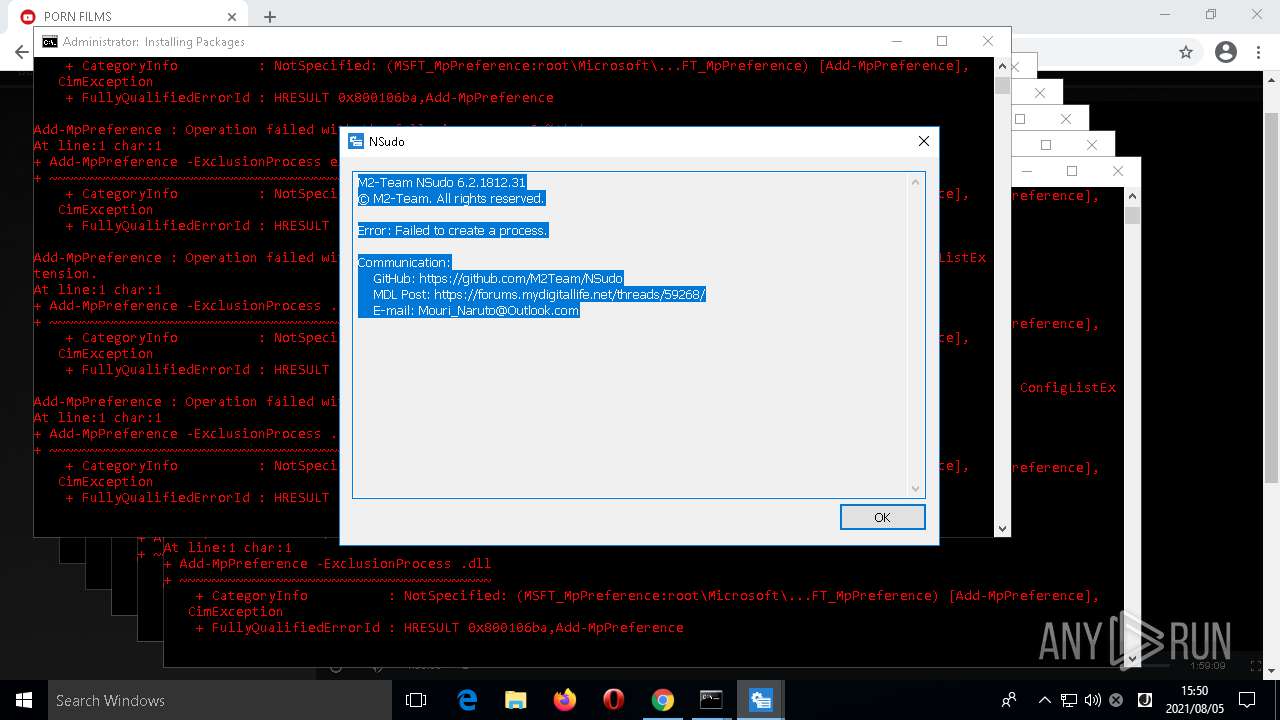Minimize the Installing Packages console window
This screenshot has height=720, width=1280.
pos(896,41)
